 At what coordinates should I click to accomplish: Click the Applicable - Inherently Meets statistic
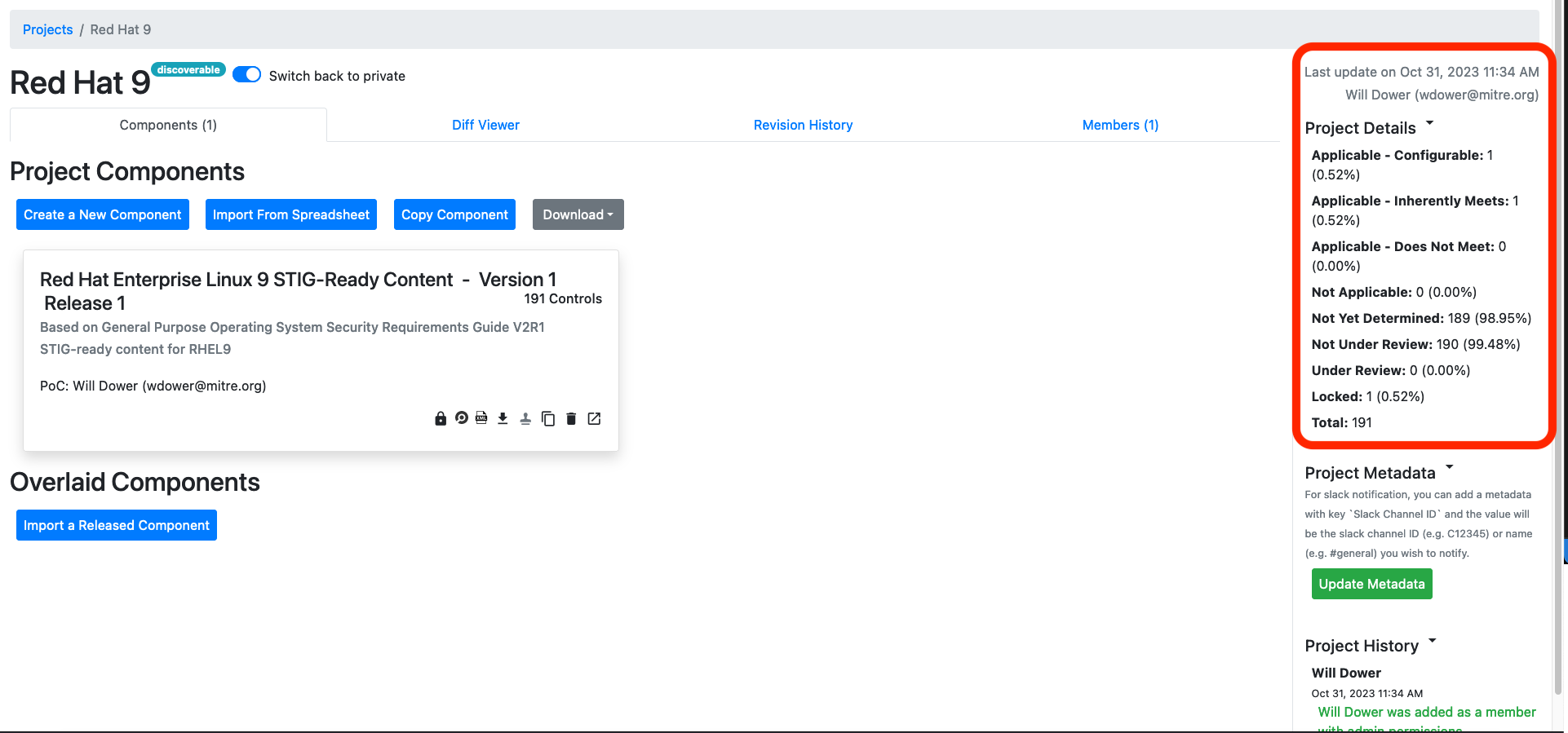(x=1415, y=210)
